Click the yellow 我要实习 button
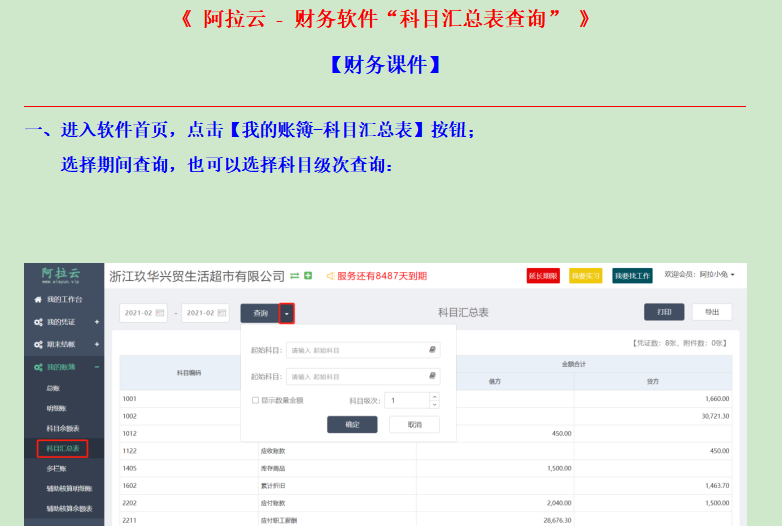 pyautogui.click(x=586, y=276)
